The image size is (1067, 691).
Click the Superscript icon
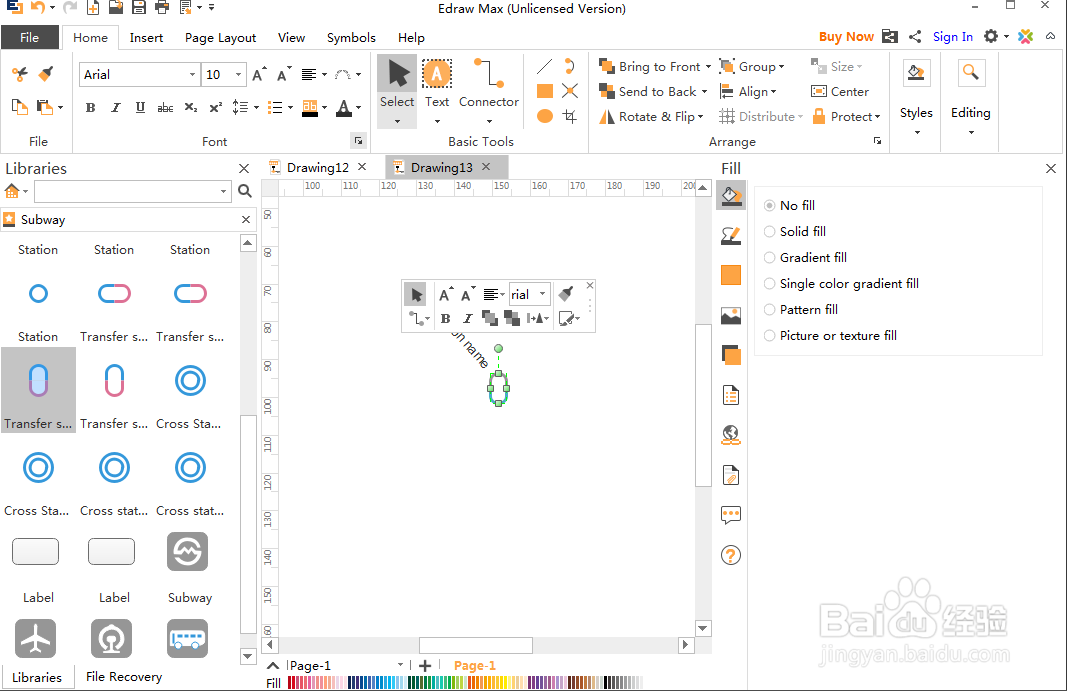tap(216, 108)
